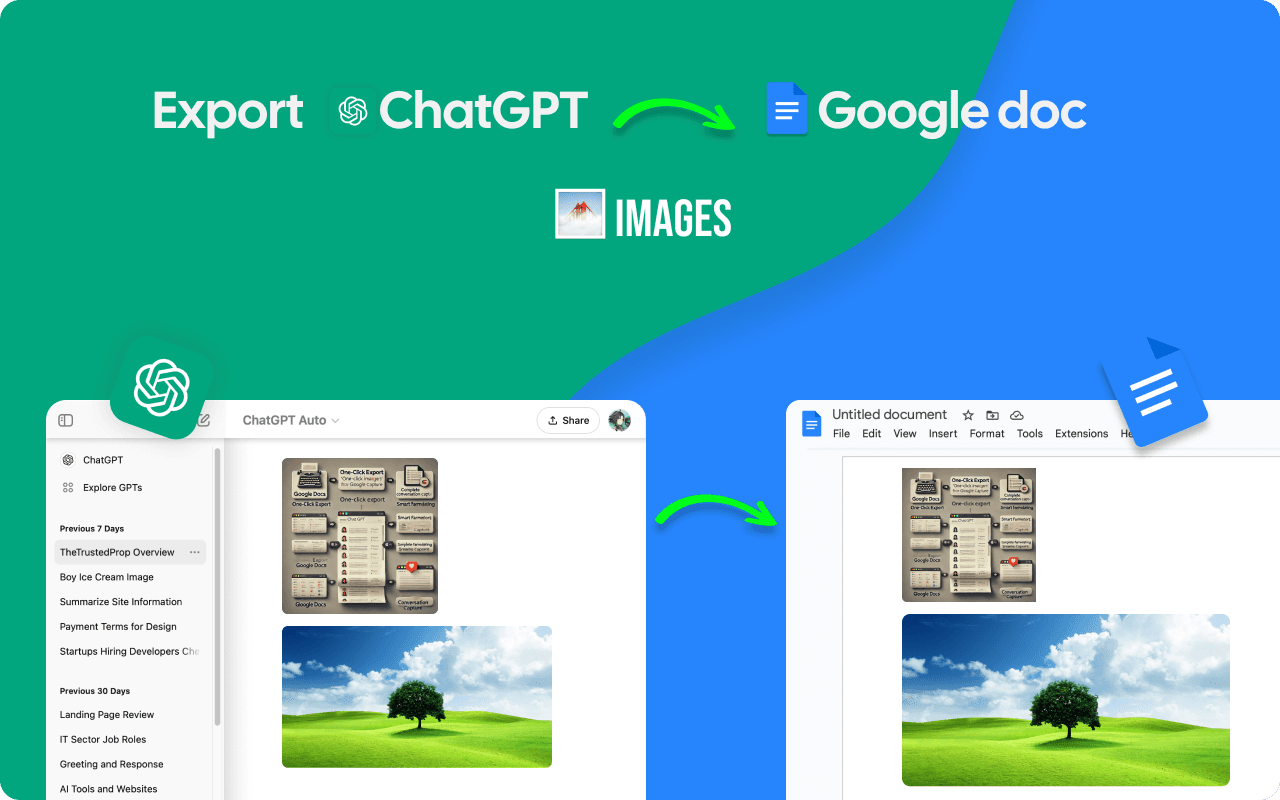Open the Insert menu in Google Docs

(x=943, y=434)
